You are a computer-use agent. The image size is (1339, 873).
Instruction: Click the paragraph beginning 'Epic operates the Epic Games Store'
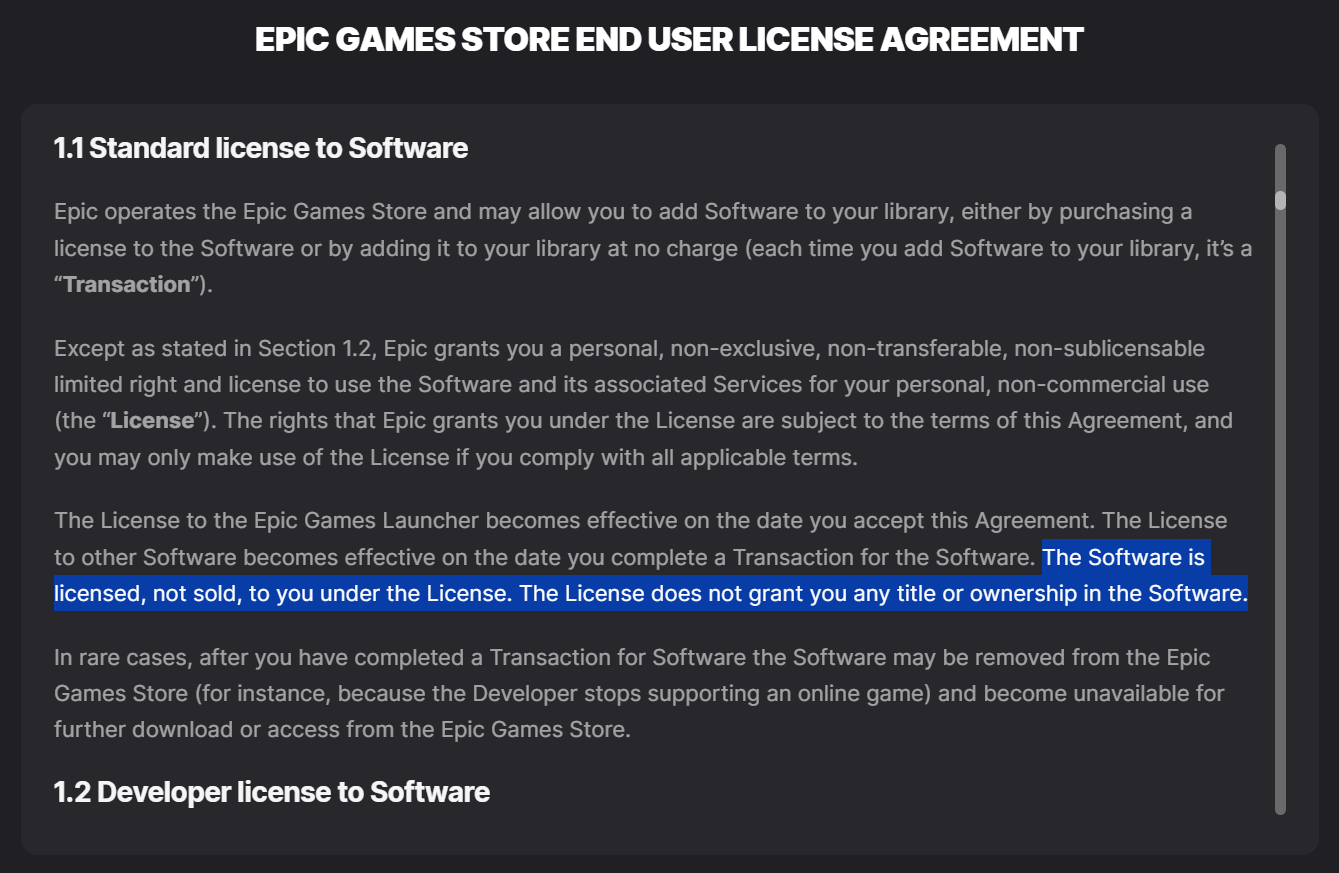(653, 248)
